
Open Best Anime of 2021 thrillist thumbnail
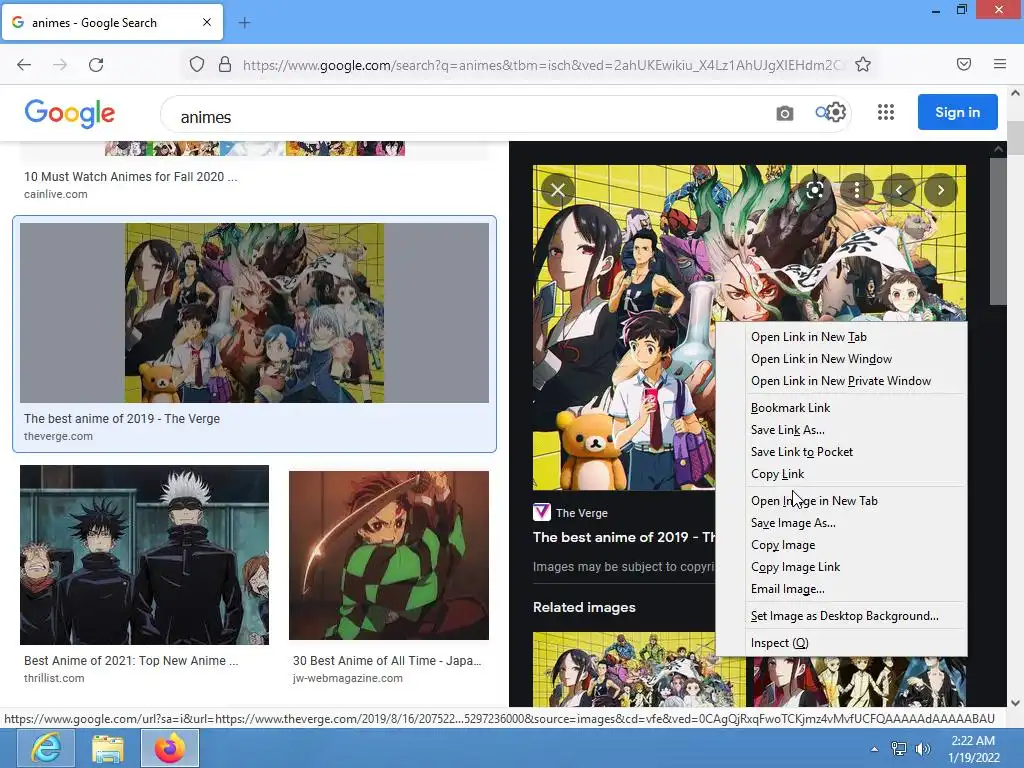[x=144, y=555]
